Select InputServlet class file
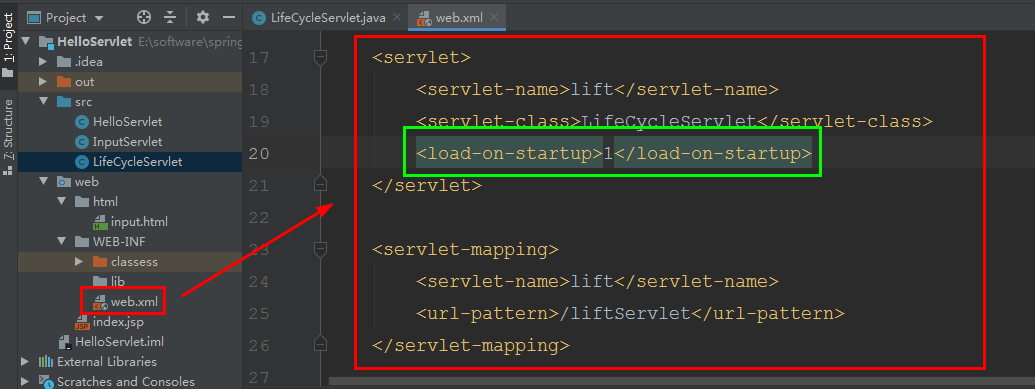This screenshot has width=1035, height=389. [127, 141]
